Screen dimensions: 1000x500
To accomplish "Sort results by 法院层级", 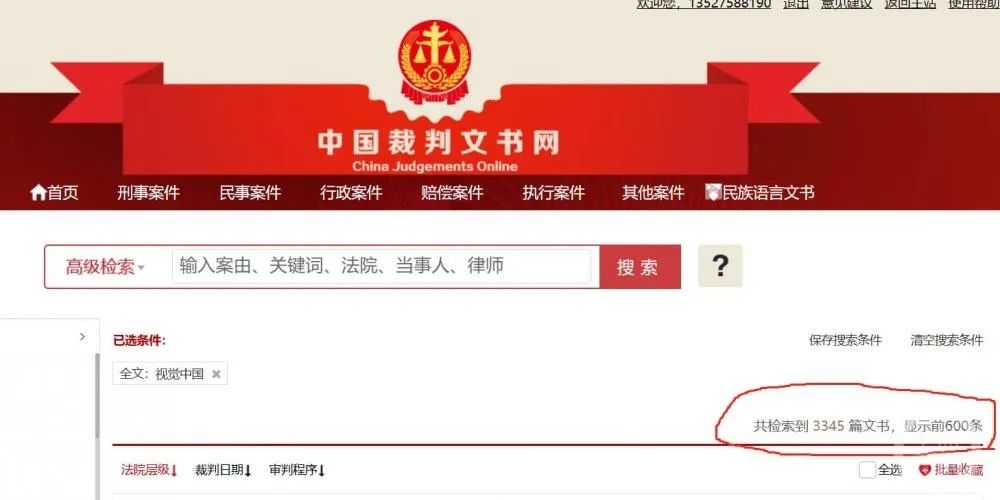I will pyautogui.click(x=149, y=471).
